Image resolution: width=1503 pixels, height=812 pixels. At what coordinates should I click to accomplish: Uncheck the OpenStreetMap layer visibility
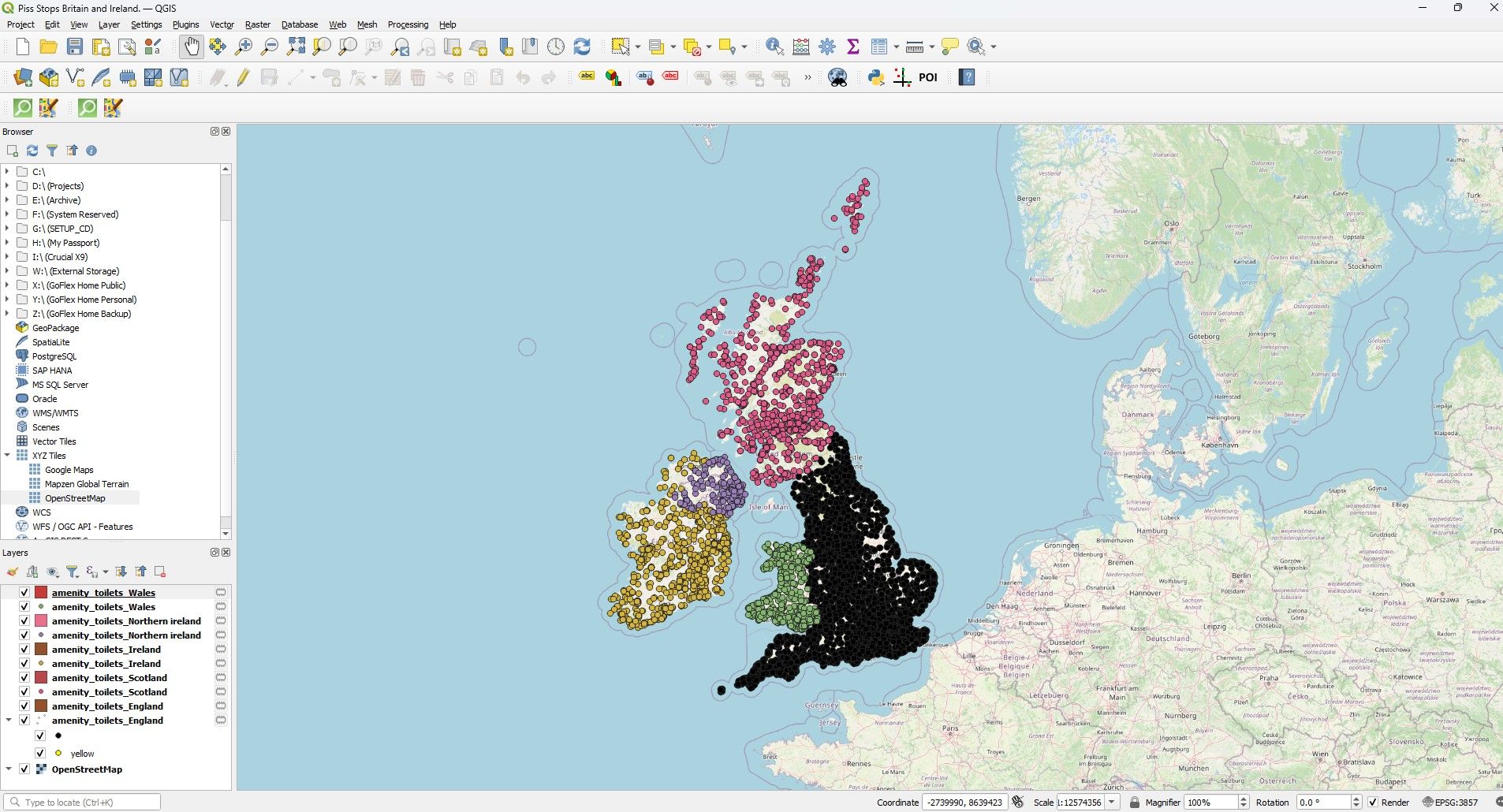click(24, 768)
